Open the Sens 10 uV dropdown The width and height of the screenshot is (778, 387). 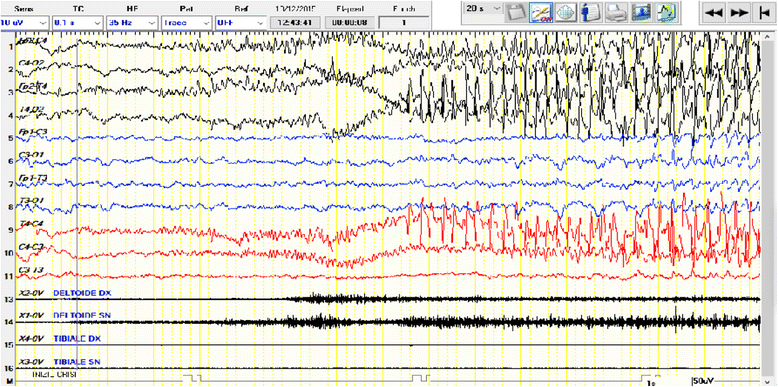24,23
